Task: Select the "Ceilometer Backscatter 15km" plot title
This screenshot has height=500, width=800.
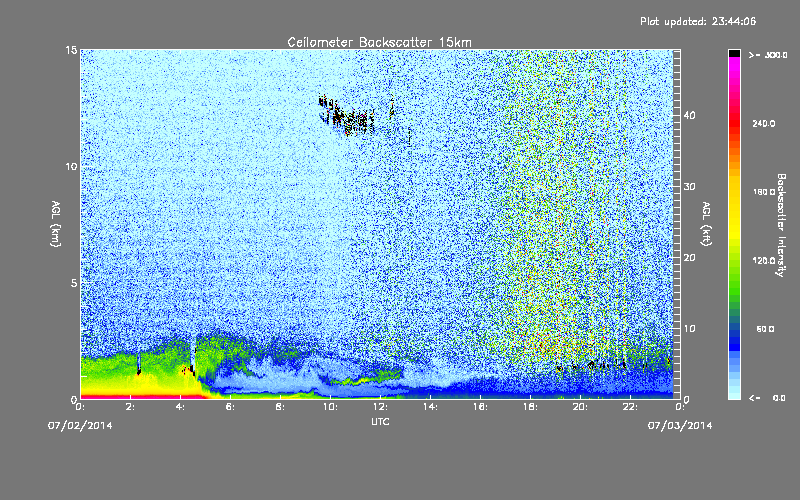Action: coord(379,42)
